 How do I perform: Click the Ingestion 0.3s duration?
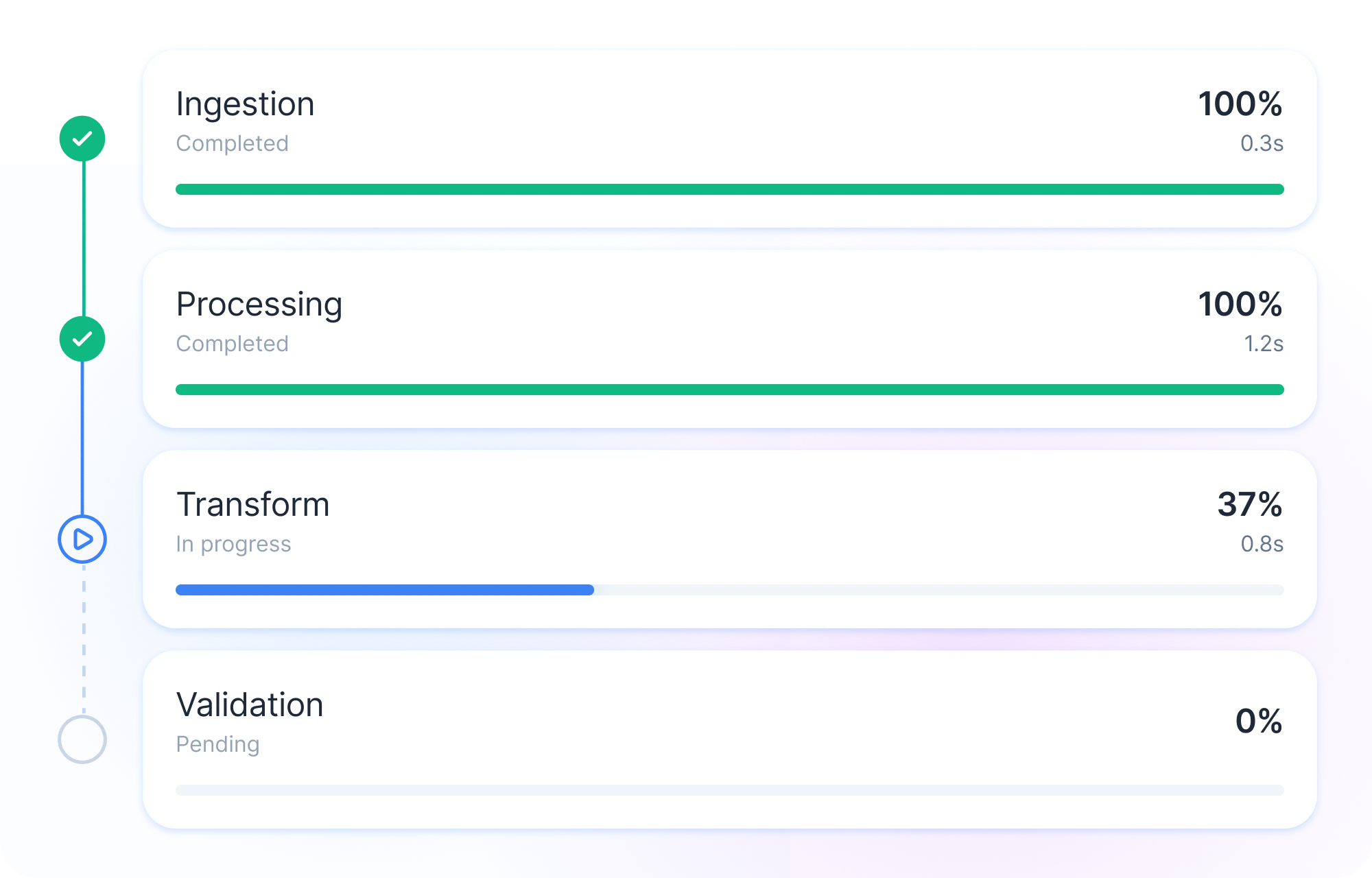pyautogui.click(x=1261, y=143)
